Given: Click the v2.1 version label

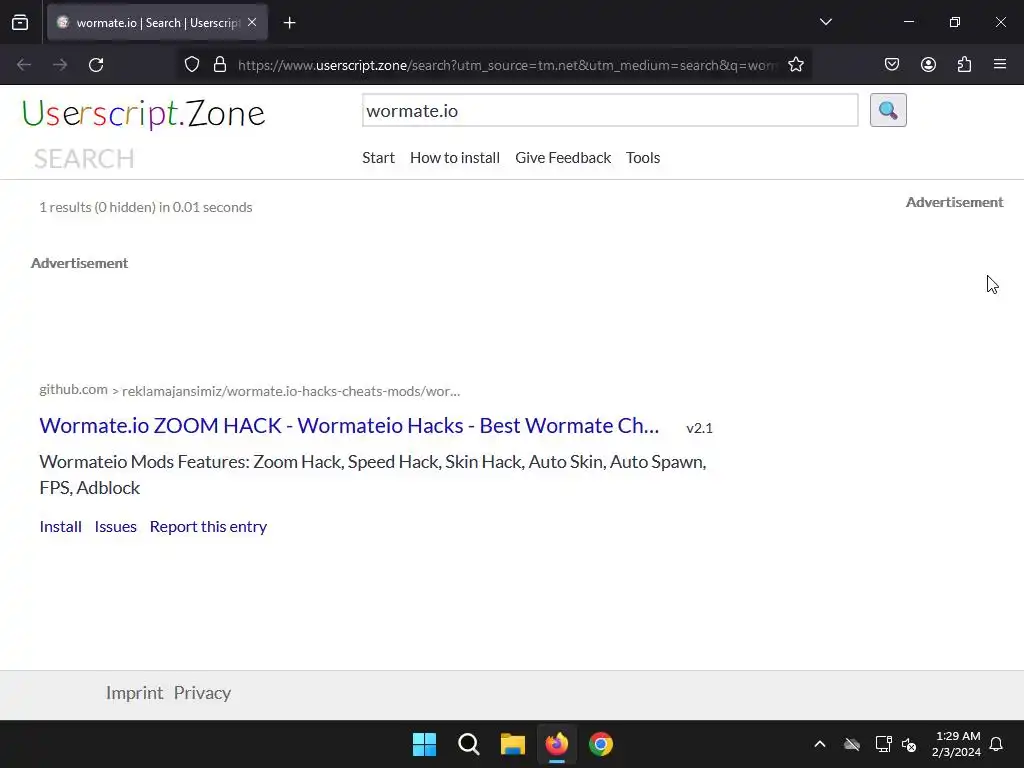Looking at the screenshot, I should (699, 428).
